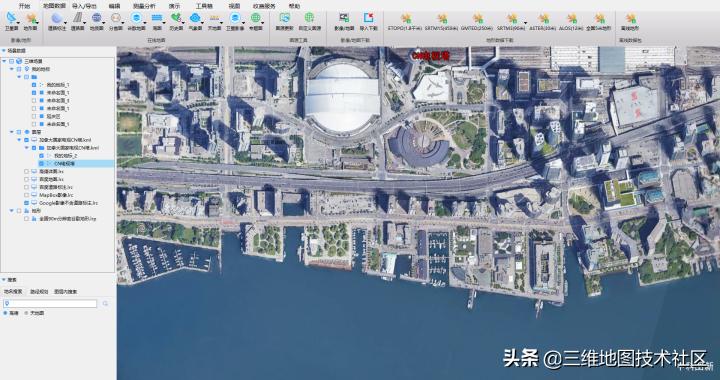The image size is (720, 380).
Task: Switch to the 地图数据 ribbon tab
Action: [54, 6]
